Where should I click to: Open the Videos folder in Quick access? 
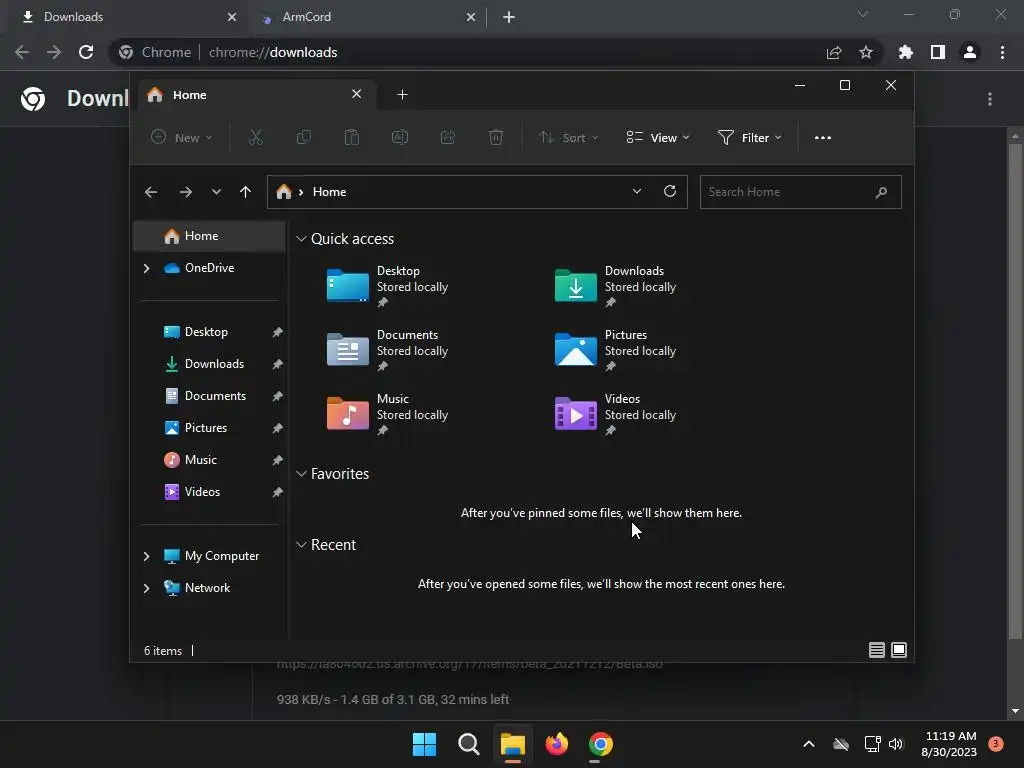pos(615,415)
